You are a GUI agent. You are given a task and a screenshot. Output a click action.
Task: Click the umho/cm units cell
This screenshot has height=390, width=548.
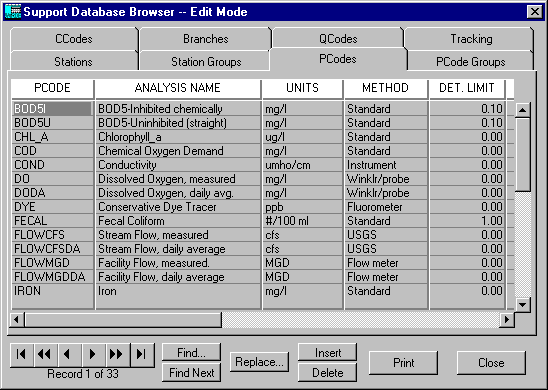coord(303,165)
